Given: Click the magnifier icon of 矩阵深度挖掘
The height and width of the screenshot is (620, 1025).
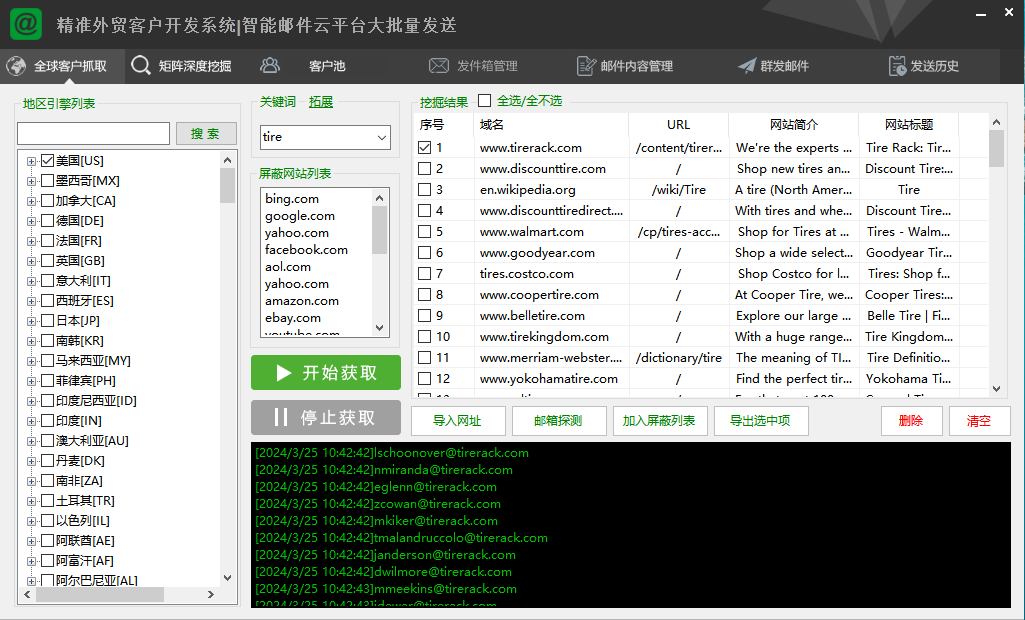Looking at the screenshot, I should 141,65.
